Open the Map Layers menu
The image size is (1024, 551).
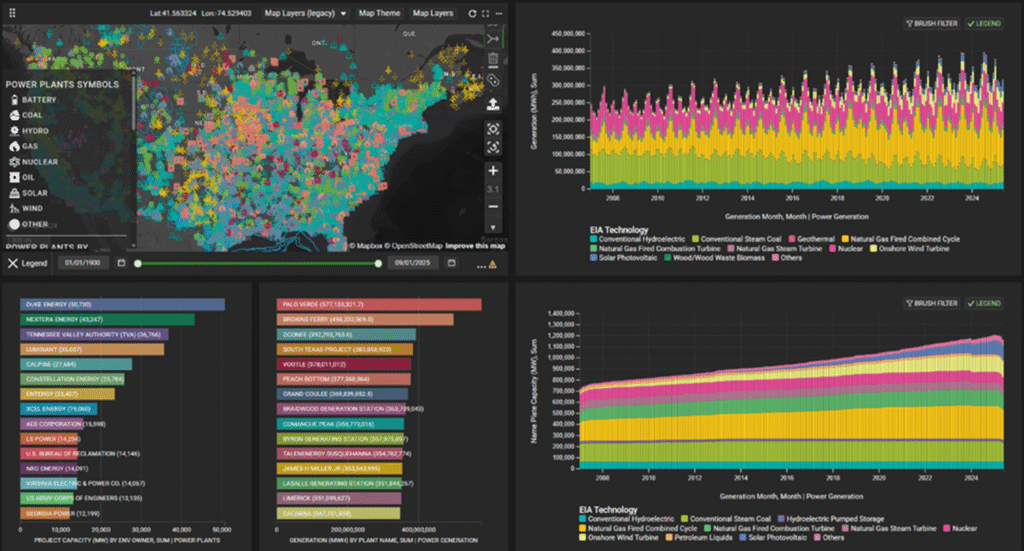[432, 14]
